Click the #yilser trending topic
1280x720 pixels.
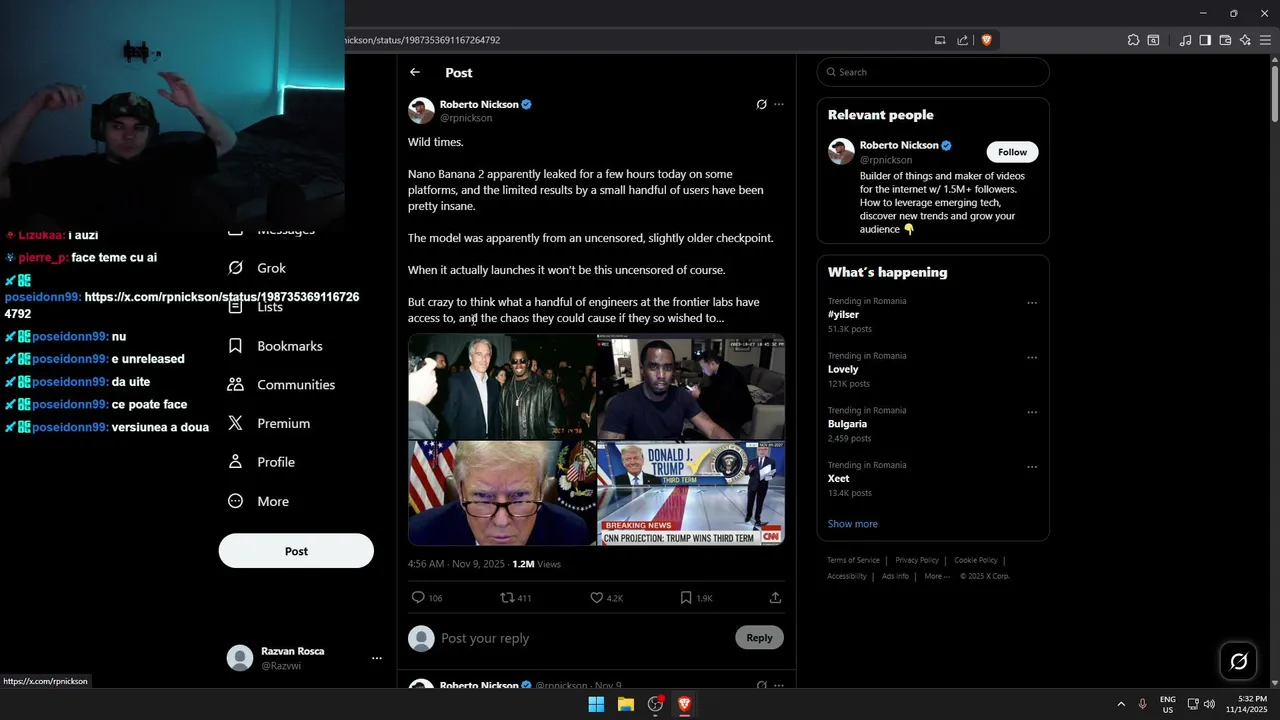843,315
